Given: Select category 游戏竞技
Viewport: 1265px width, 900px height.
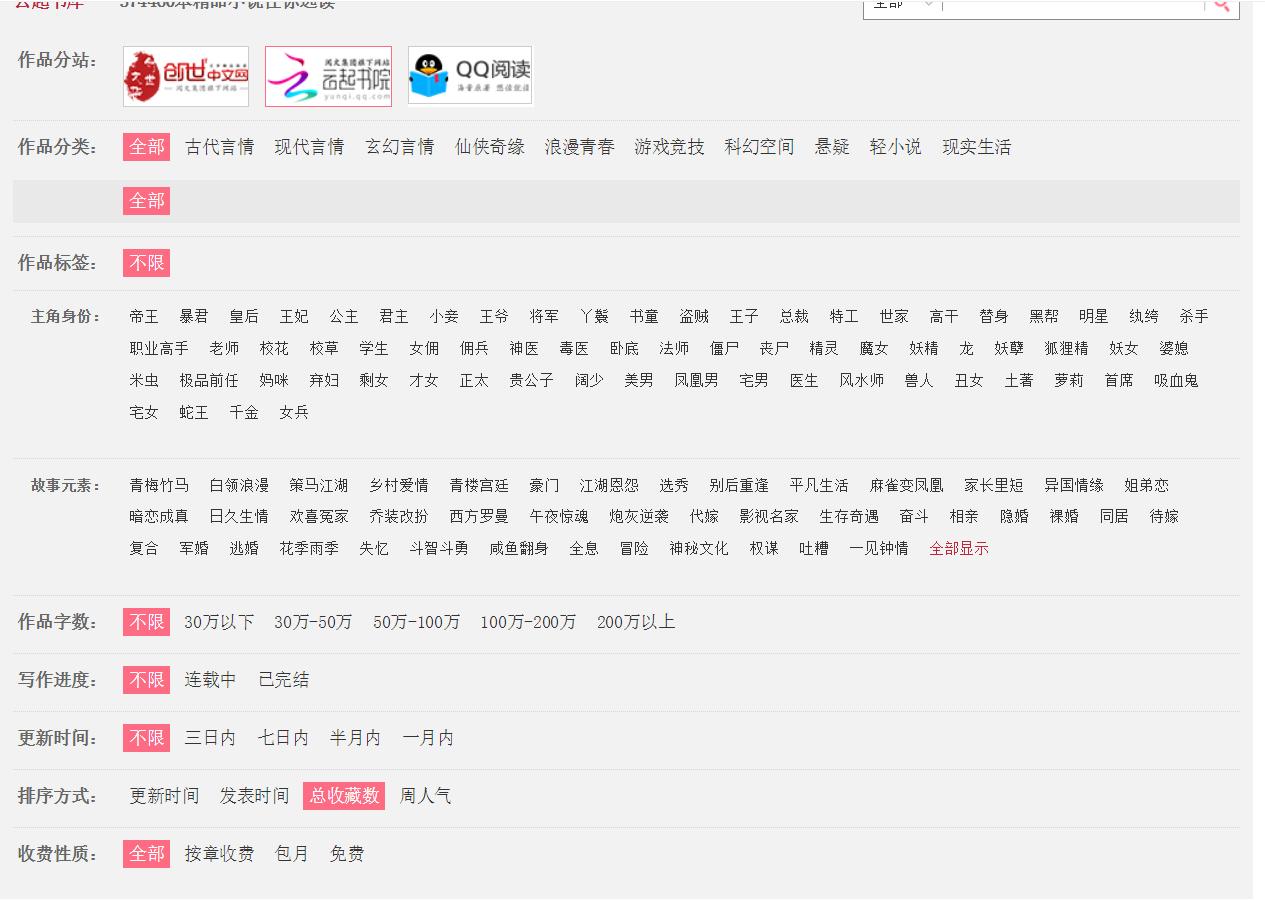Looking at the screenshot, I should (x=670, y=147).
